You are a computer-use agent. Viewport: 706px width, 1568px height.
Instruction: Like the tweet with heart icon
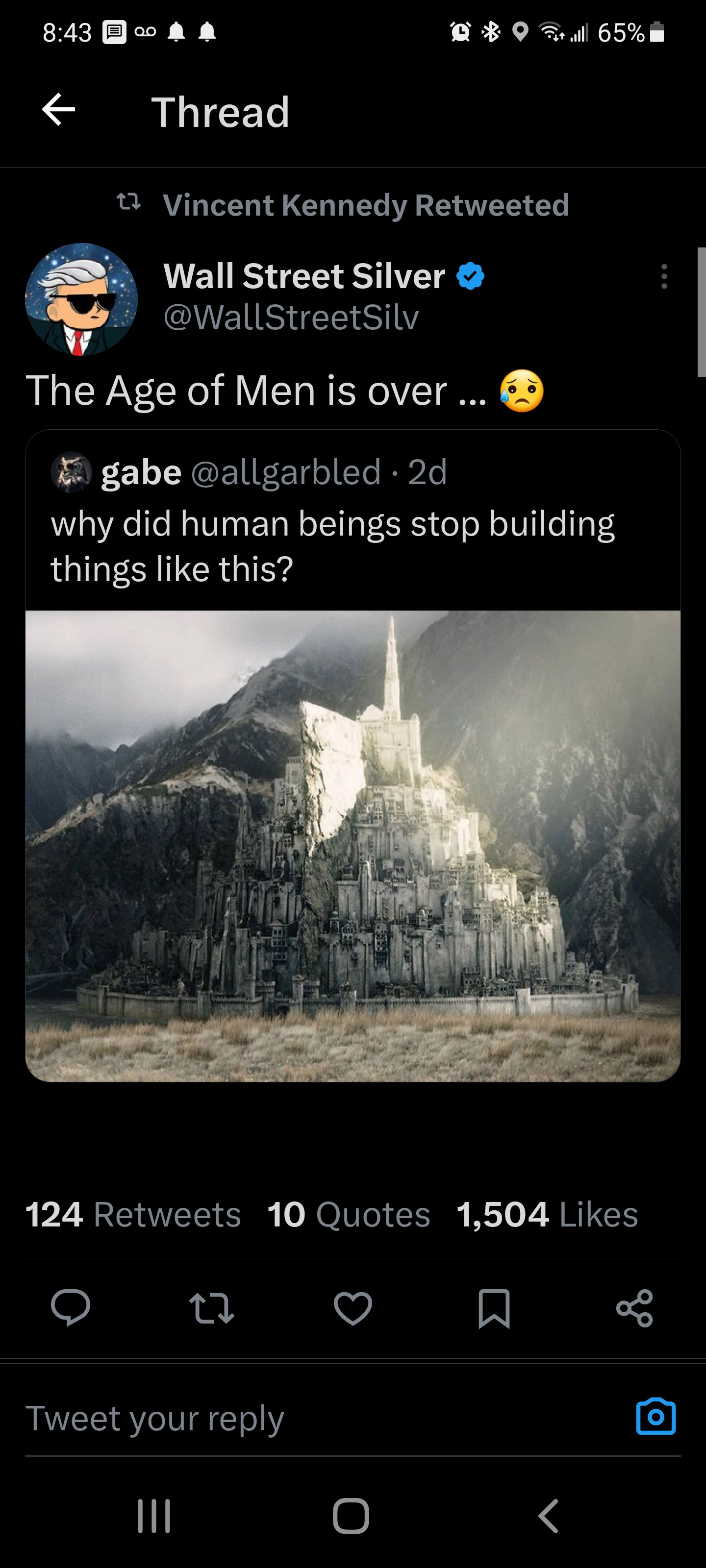pyautogui.click(x=353, y=1307)
